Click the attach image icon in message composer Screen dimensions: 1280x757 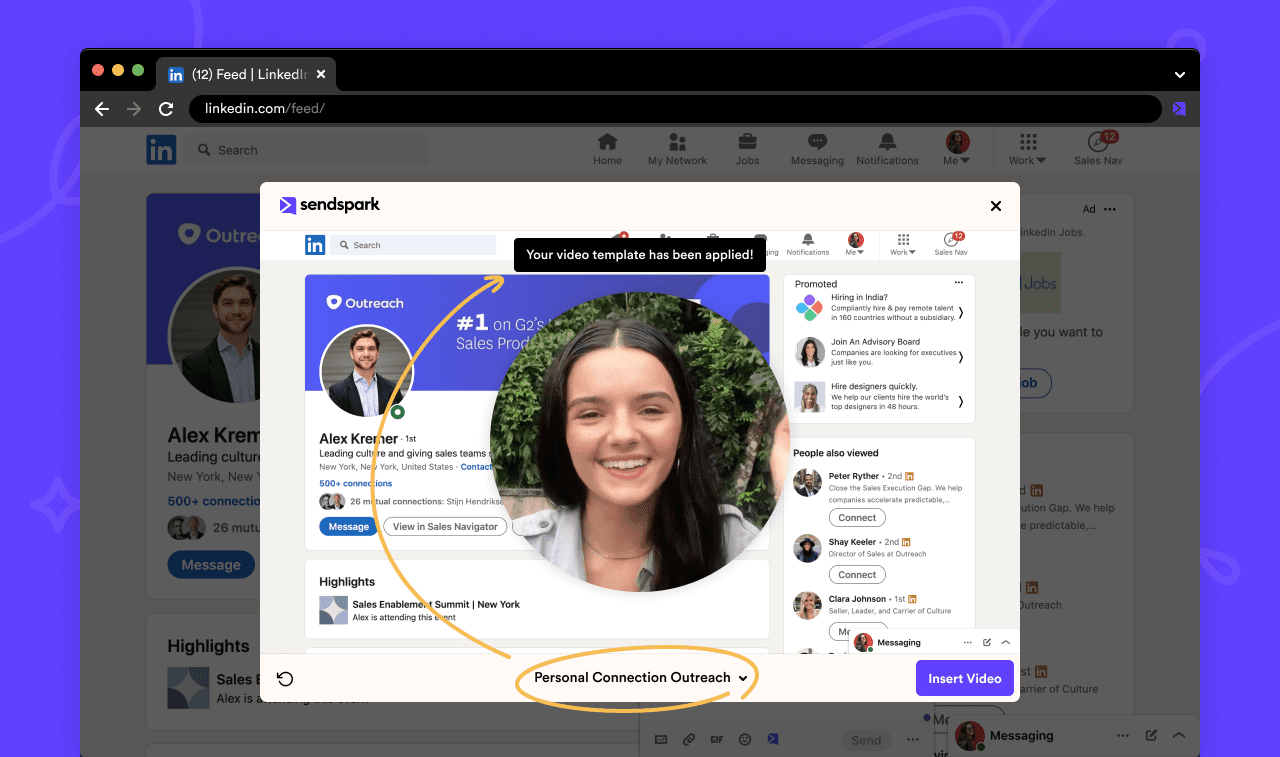coord(661,740)
